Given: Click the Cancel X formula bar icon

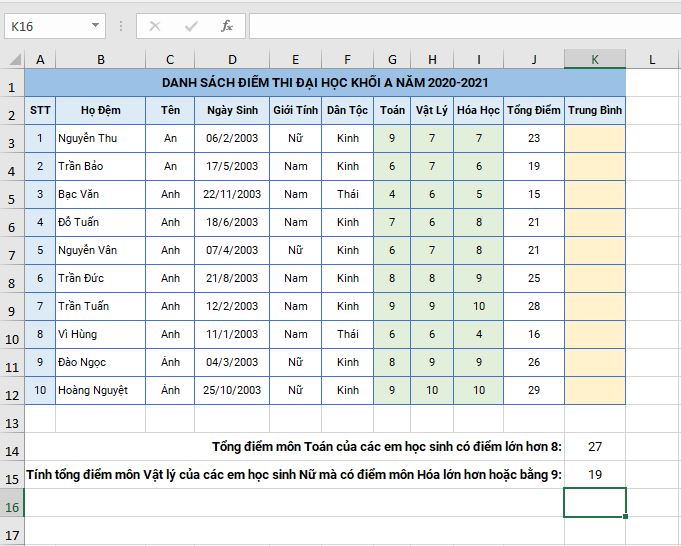Looking at the screenshot, I should [154, 26].
